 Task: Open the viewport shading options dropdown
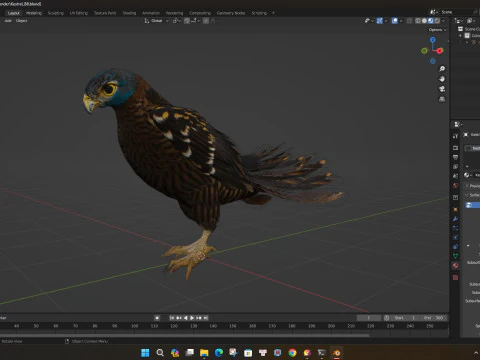pos(443,21)
